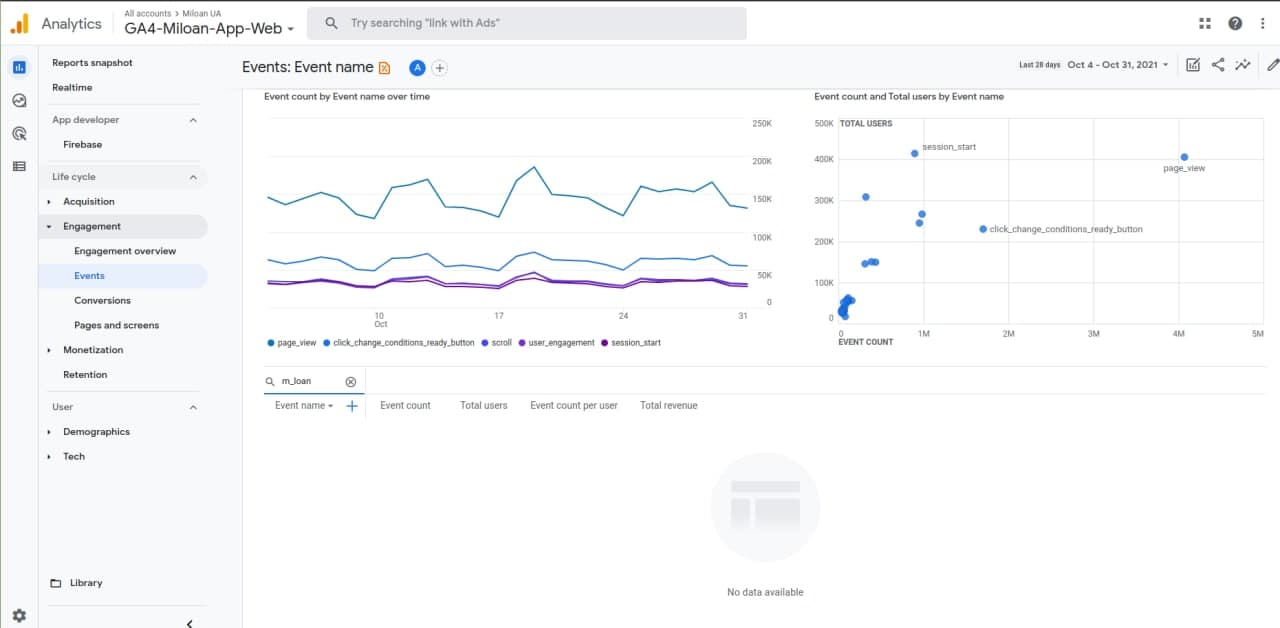Viewport: 1280px width, 628px height.
Task: Click the search bar at top
Action: [x=526, y=23]
